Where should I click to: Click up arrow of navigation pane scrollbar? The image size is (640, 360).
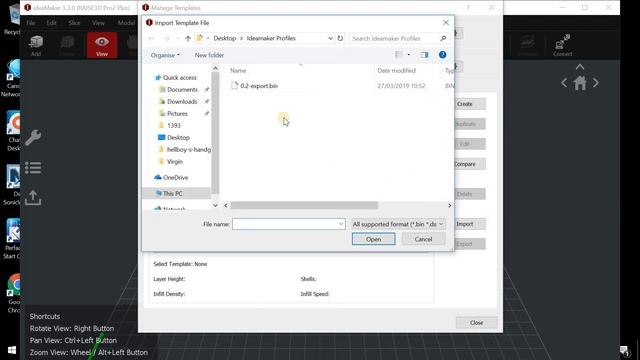(215, 69)
